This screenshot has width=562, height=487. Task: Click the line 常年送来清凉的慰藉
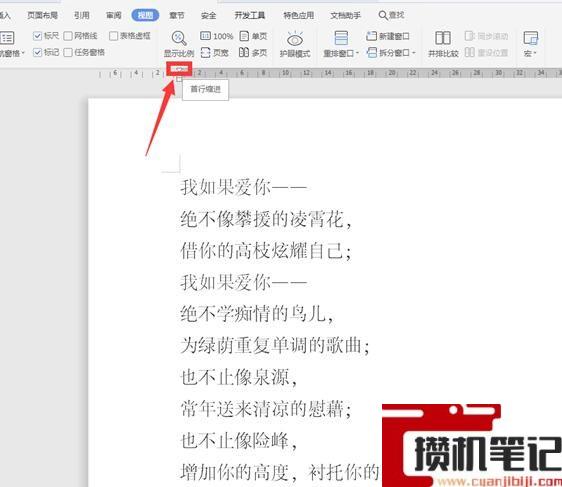coord(266,409)
